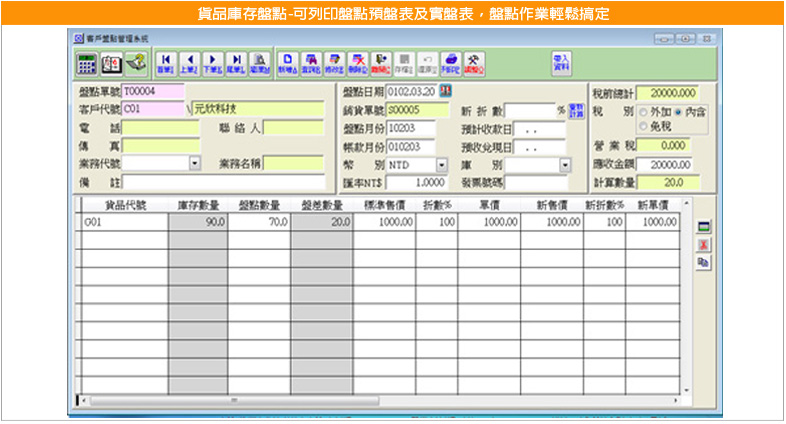Click the red delete-row icon beside grid
786x424 pixels.
(703, 243)
